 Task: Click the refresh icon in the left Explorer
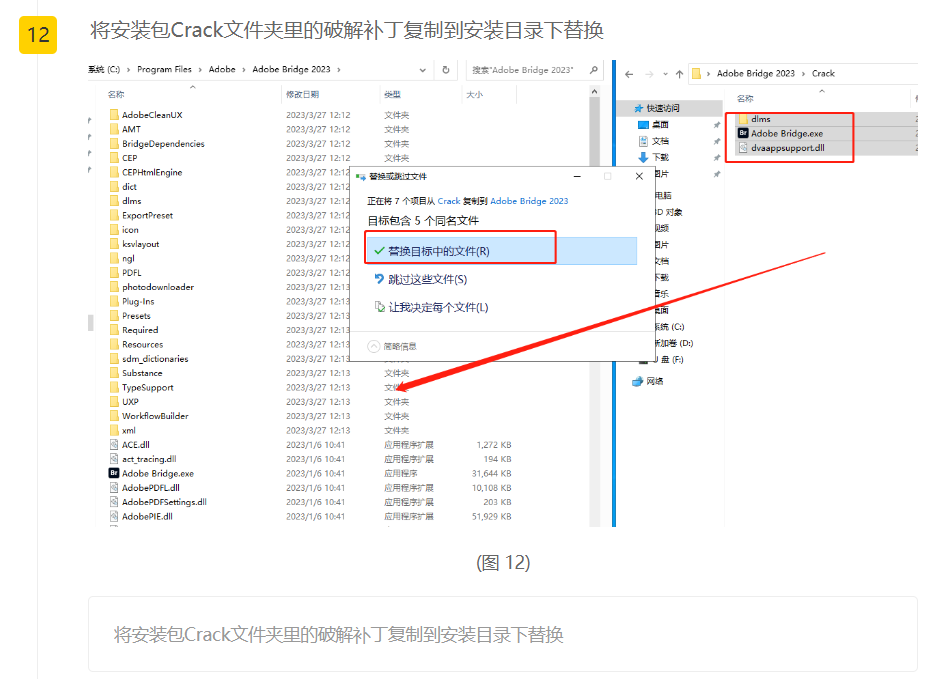(445, 70)
